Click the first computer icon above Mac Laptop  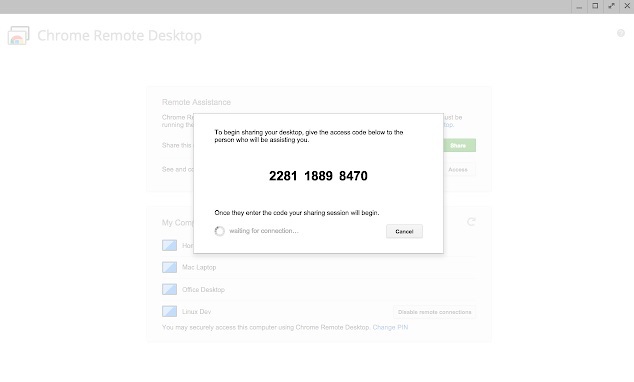[x=169, y=245]
